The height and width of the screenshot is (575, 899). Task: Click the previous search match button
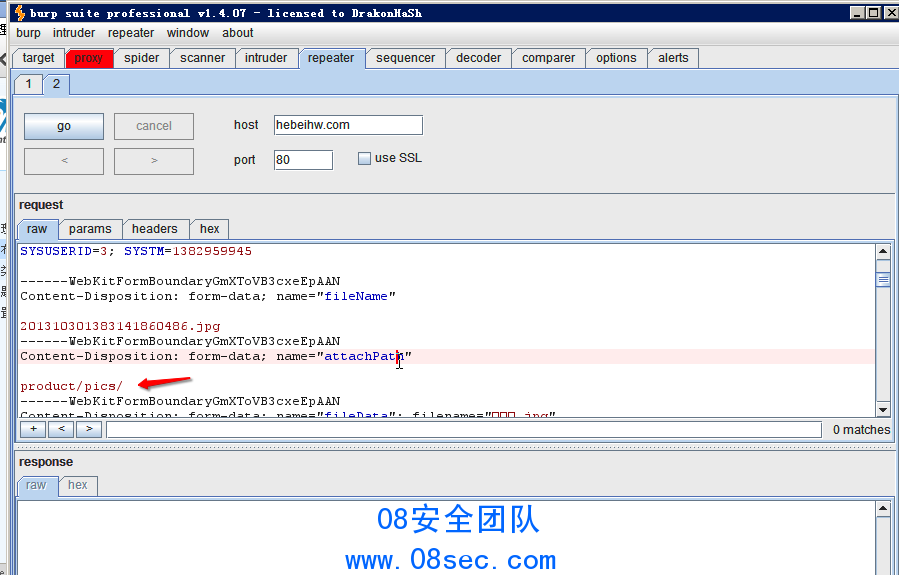(61, 429)
